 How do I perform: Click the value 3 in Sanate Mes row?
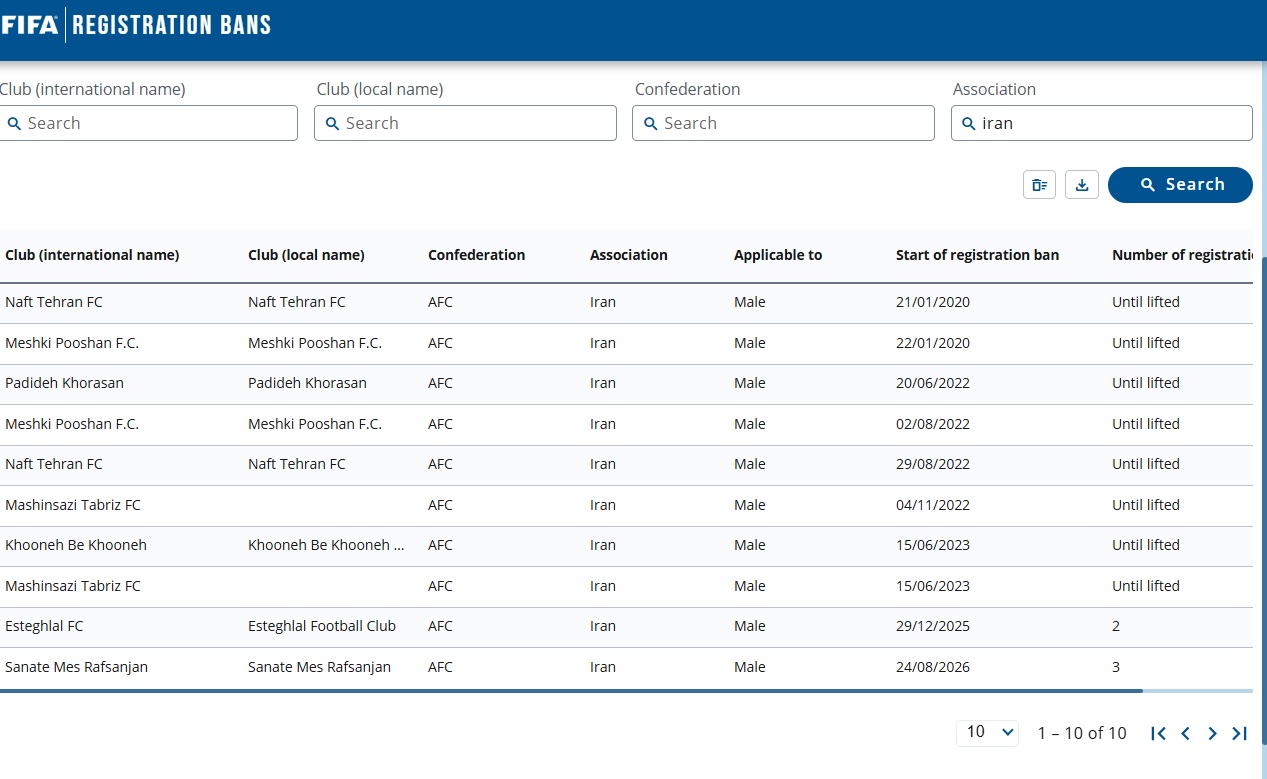click(1116, 667)
